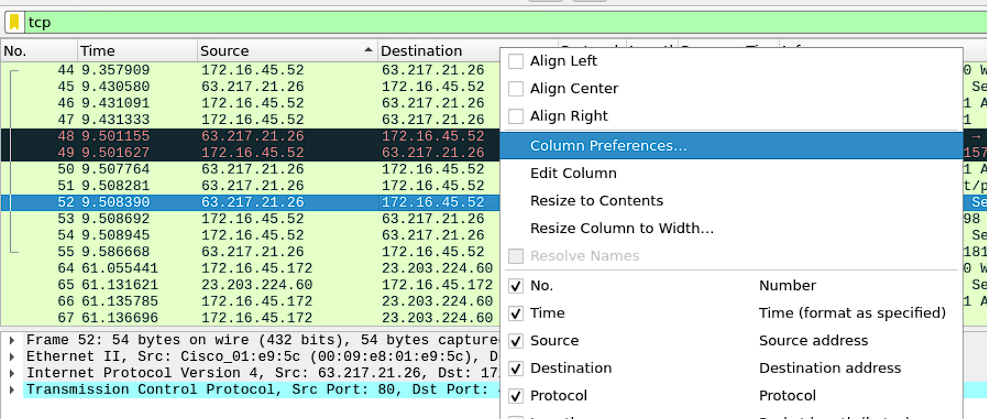Image resolution: width=987 pixels, height=419 pixels.
Task: Expand Transmission Control Protocol section
Action: coord(13,389)
